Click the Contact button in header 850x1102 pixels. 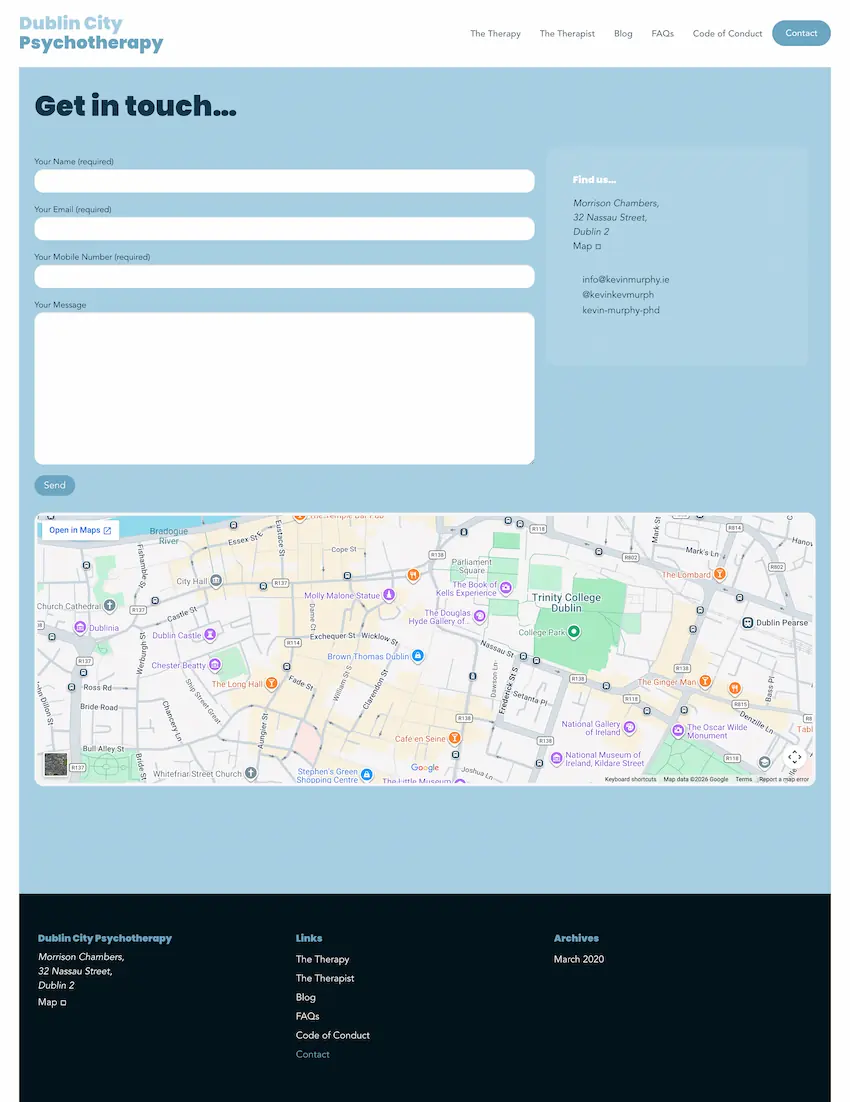pyautogui.click(x=801, y=33)
